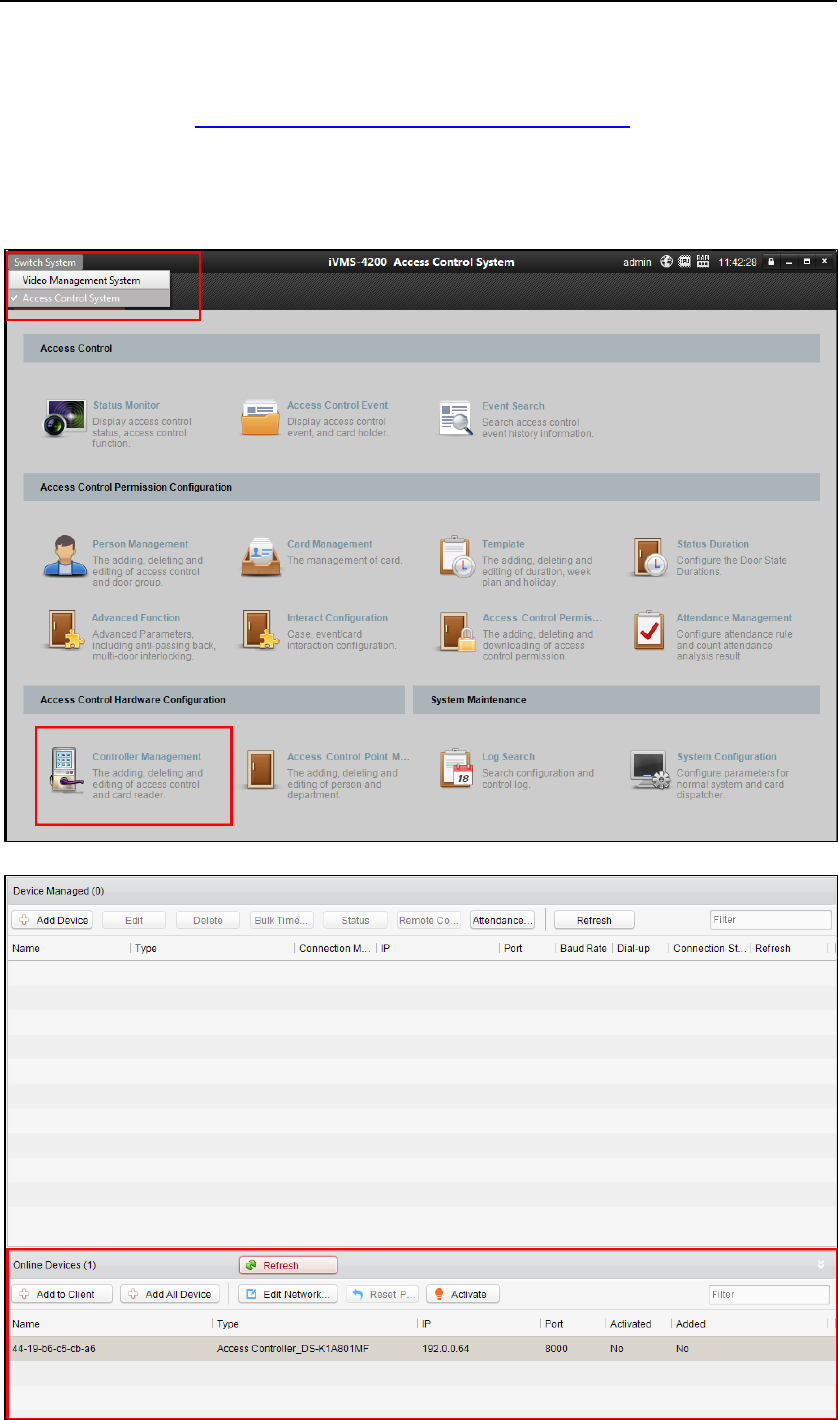Click the Delete button

point(208,920)
